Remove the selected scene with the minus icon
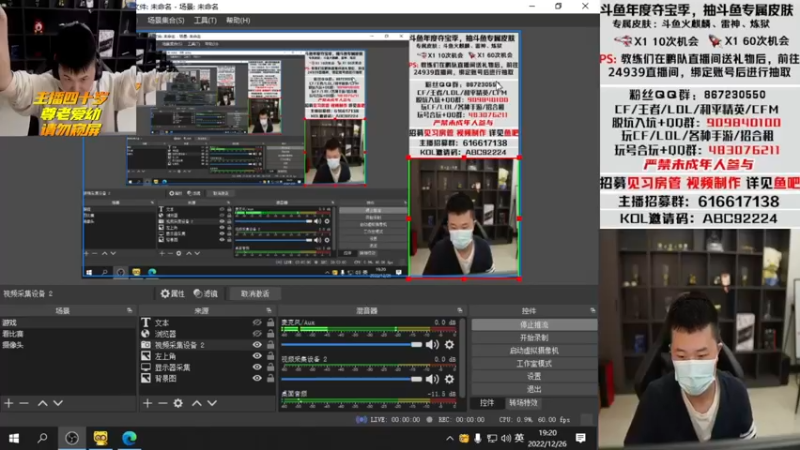800x450 pixels. click(x=24, y=403)
